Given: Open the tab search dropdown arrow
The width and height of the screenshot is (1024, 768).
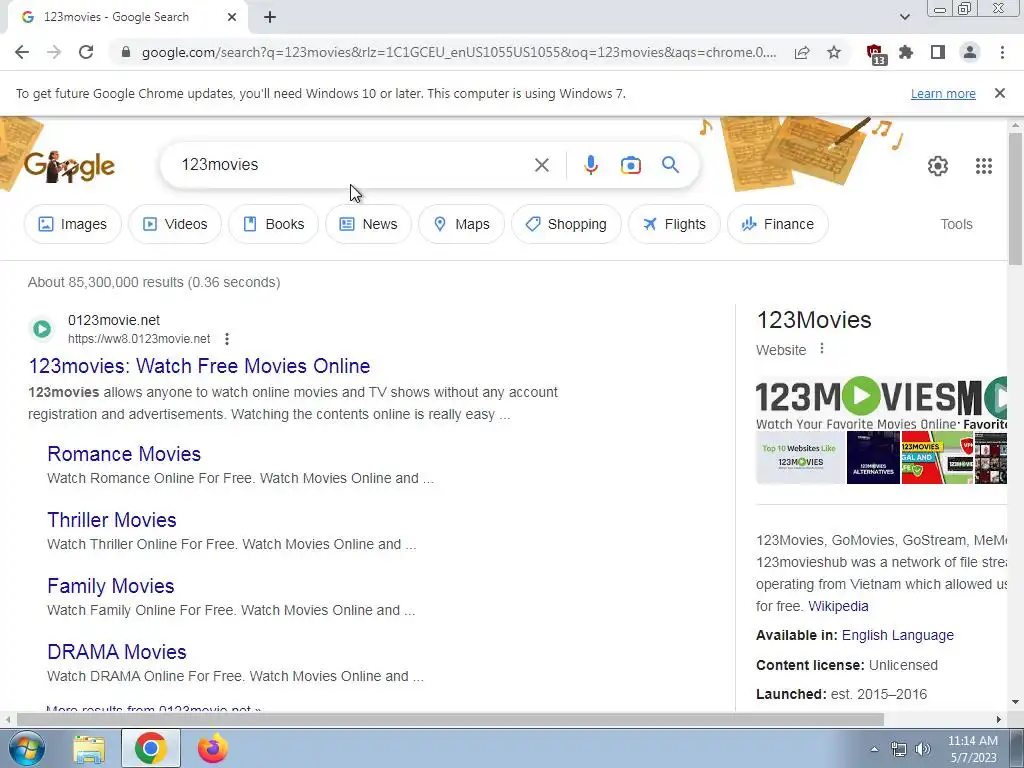Looking at the screenshot, I should (904, 17).
